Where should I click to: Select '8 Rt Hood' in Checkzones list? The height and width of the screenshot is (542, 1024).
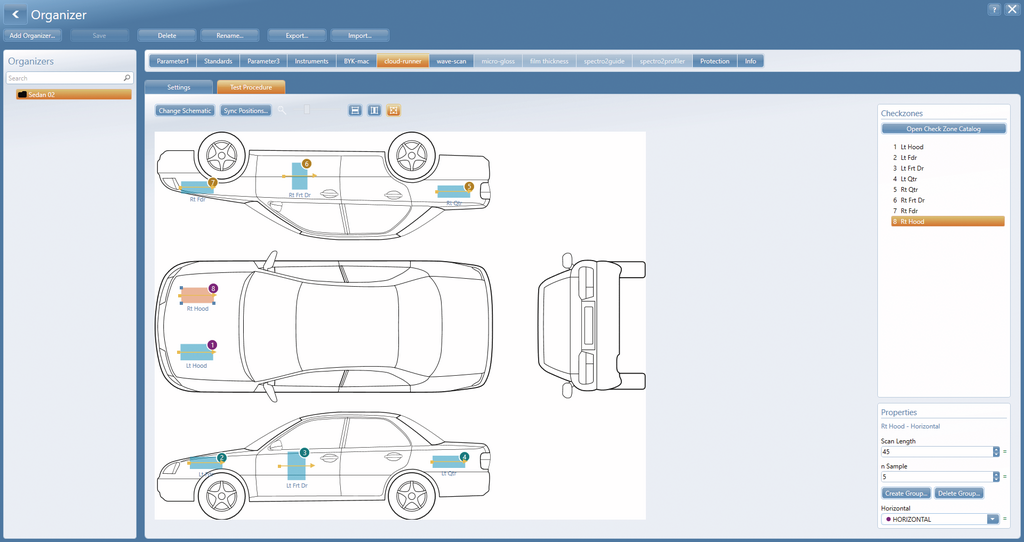coord(948,221)
